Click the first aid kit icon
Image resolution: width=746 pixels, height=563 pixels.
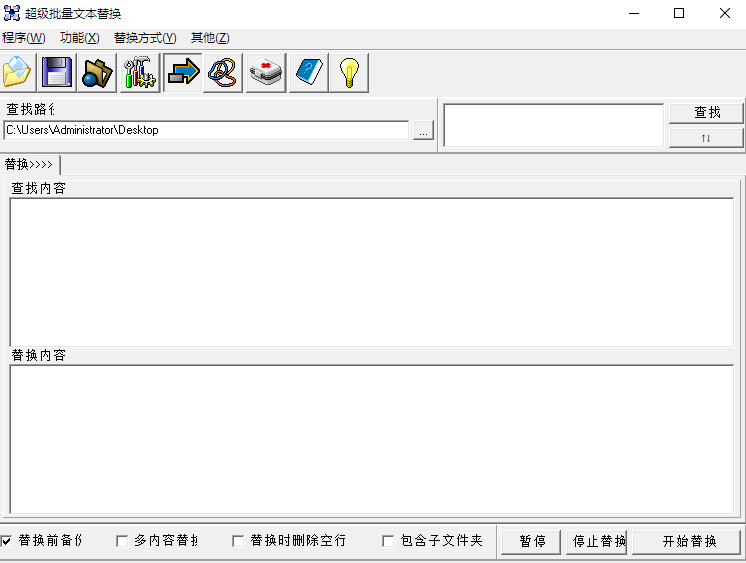[266, 73]
